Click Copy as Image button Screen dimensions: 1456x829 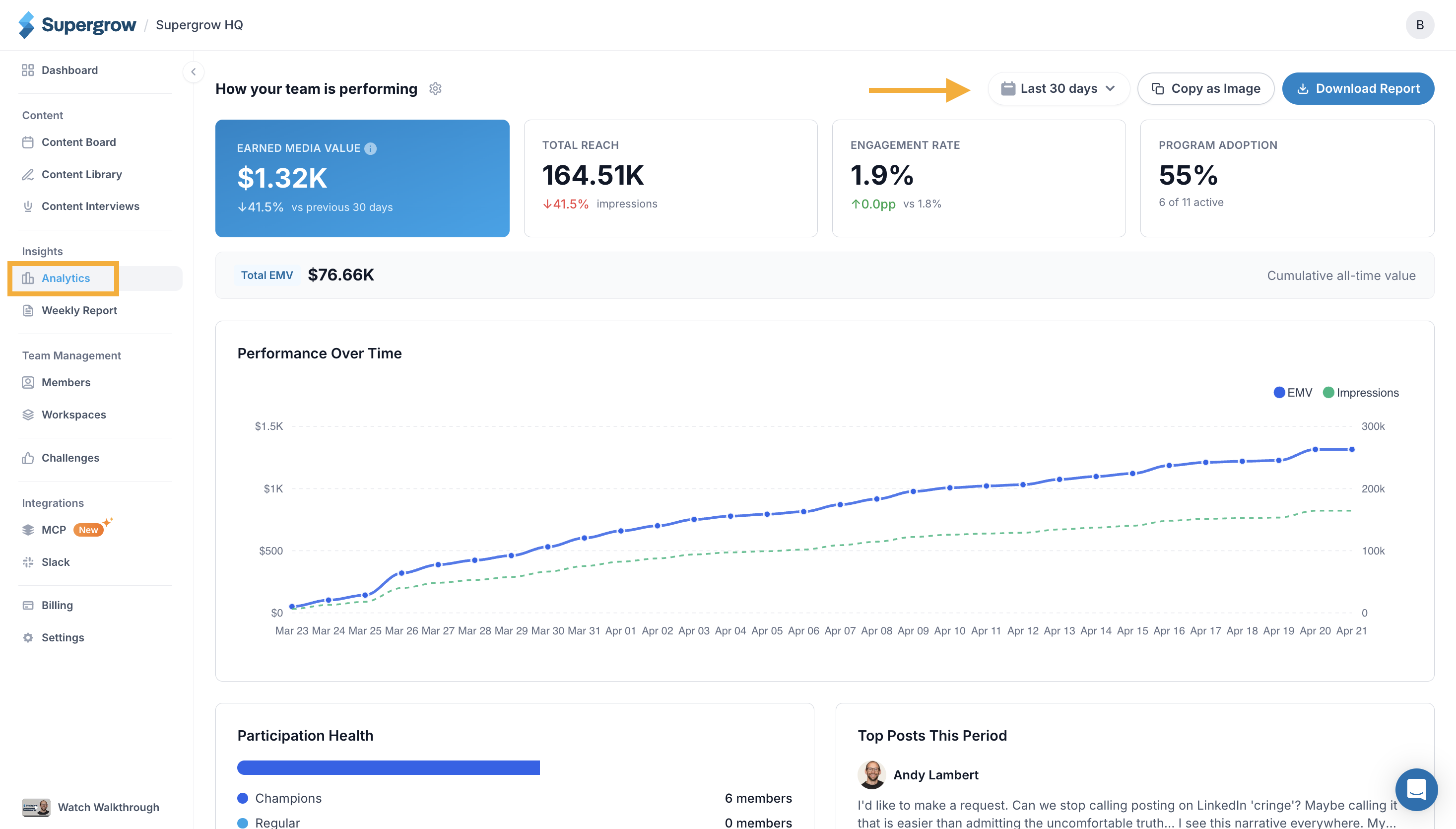pos(1205,88)
